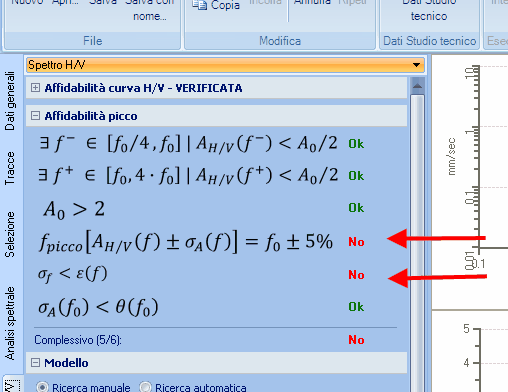Switch to Analisi spettrale tab
The image size is (508, 392).
10,323
